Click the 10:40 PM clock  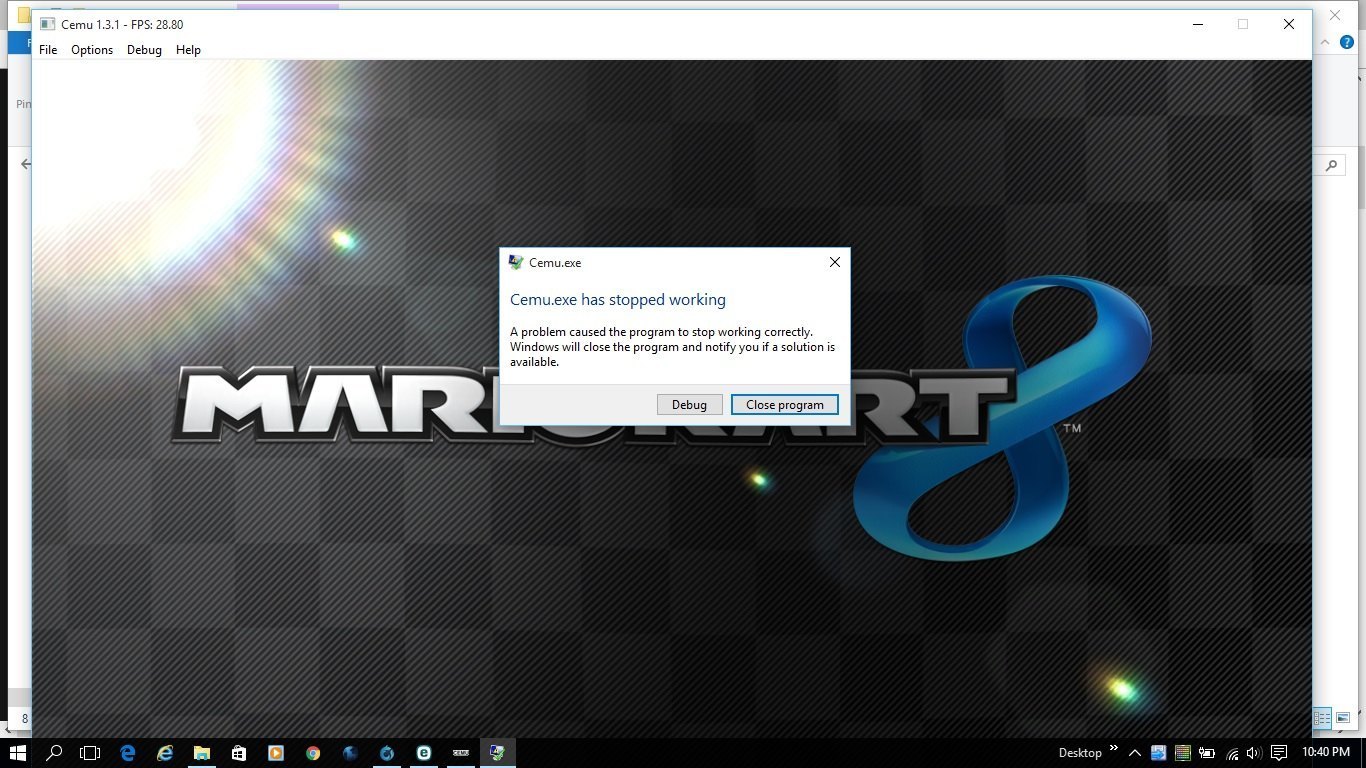(1326, 752)
